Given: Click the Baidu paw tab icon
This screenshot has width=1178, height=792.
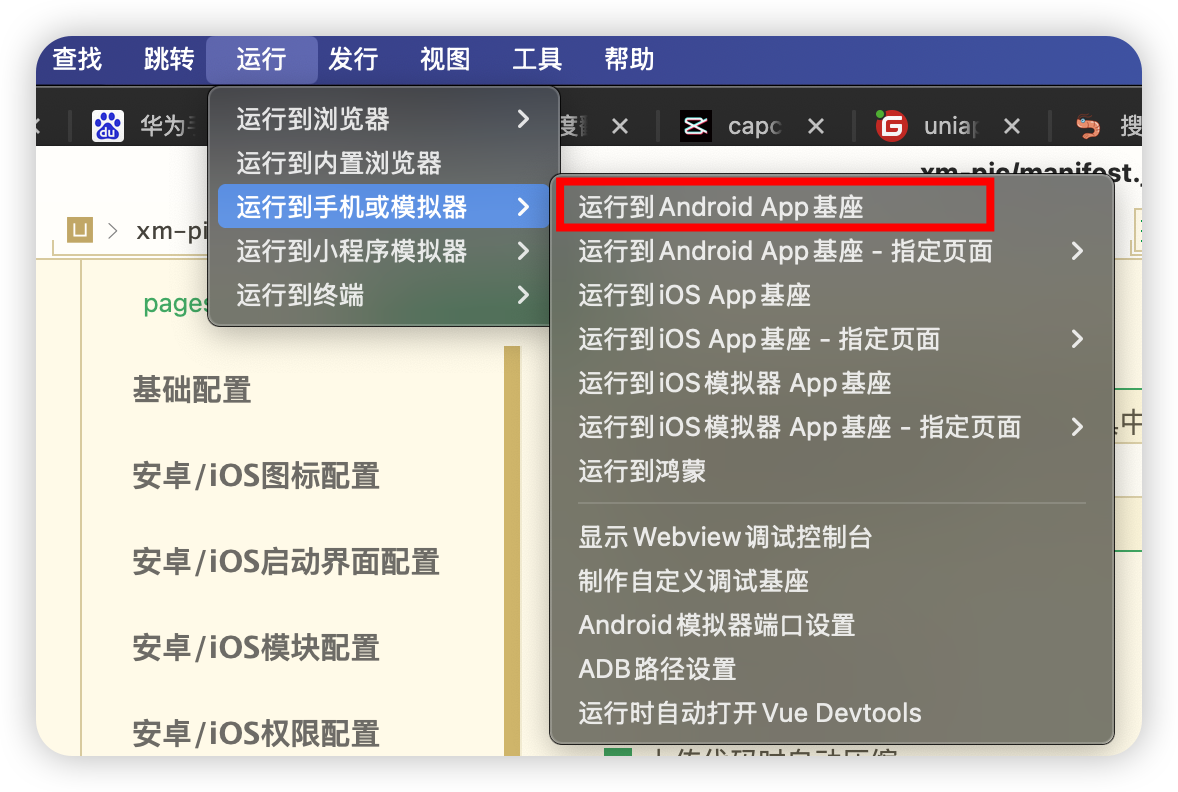Looking at the screenshot, I should coord(107,125).
